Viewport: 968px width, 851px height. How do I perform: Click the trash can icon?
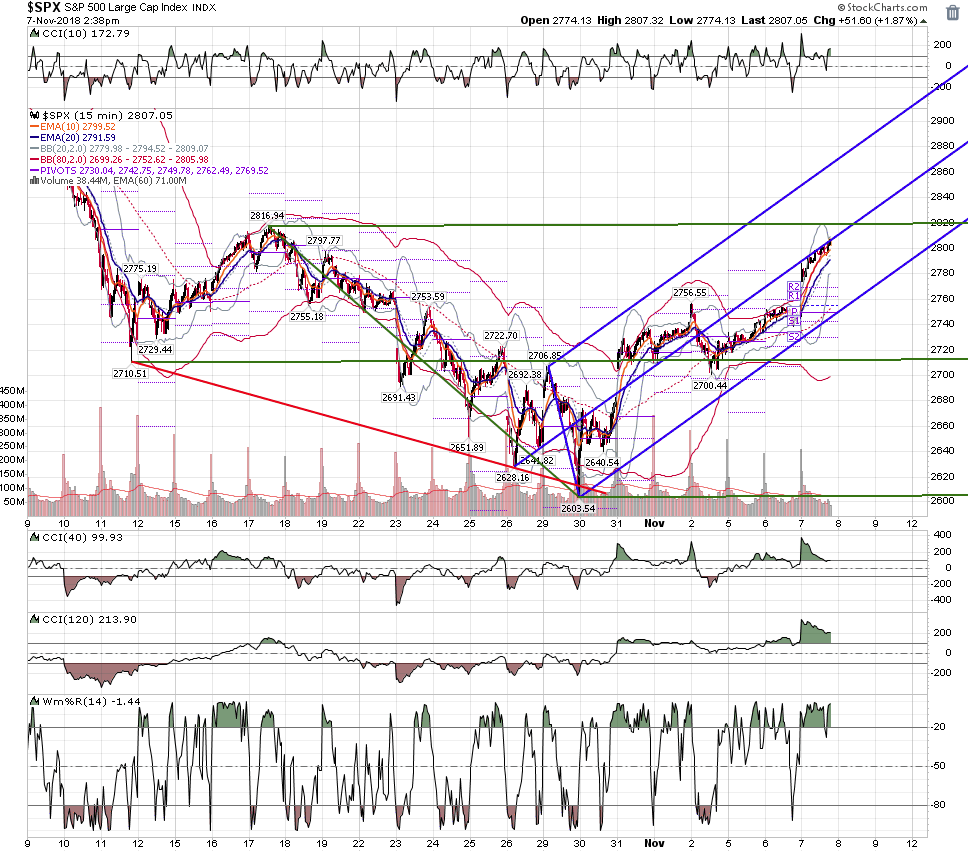(x=953, y=12)
